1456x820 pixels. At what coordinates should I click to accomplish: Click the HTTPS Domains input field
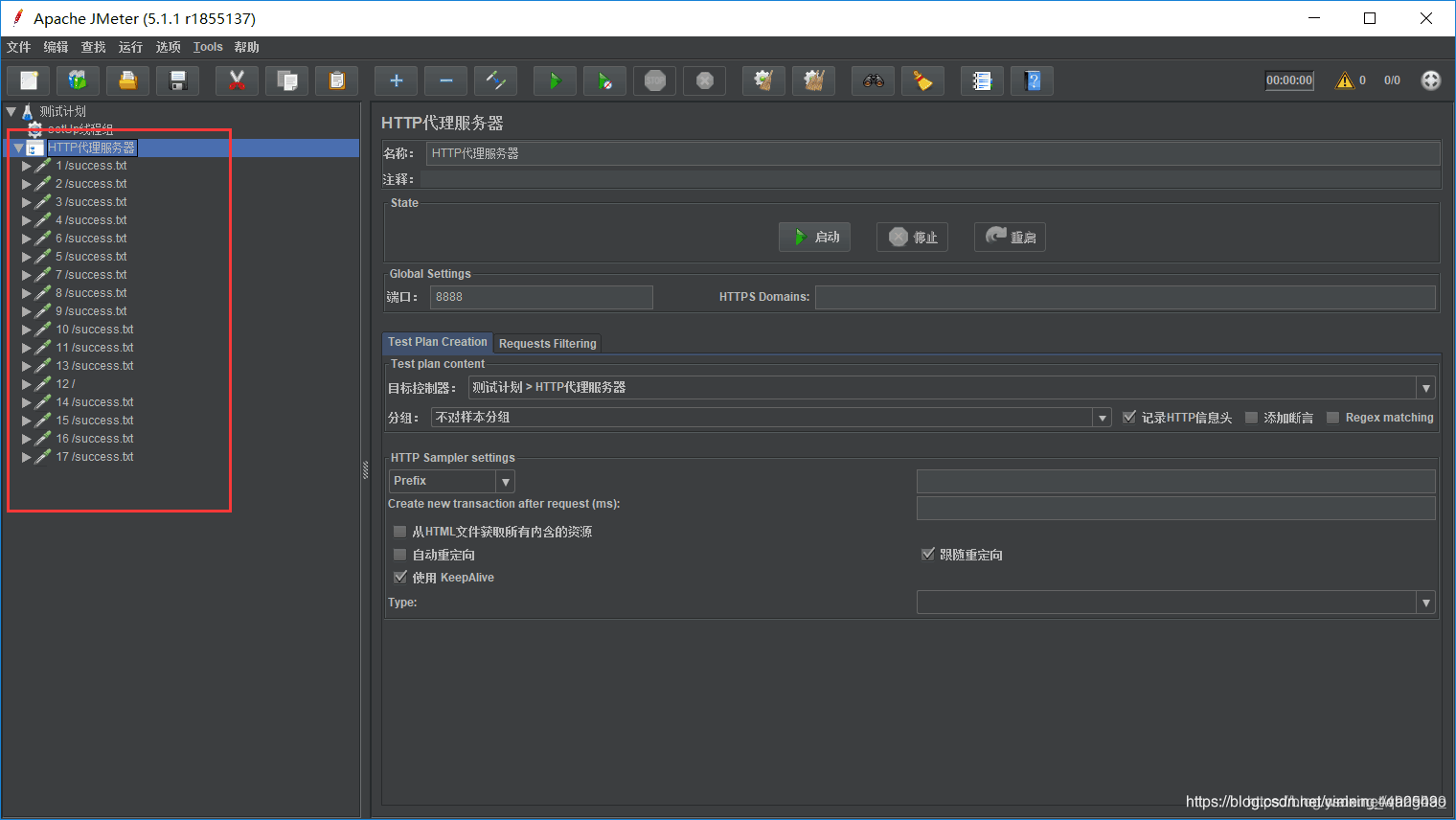pyautogui.click(x=1126, y=297)
